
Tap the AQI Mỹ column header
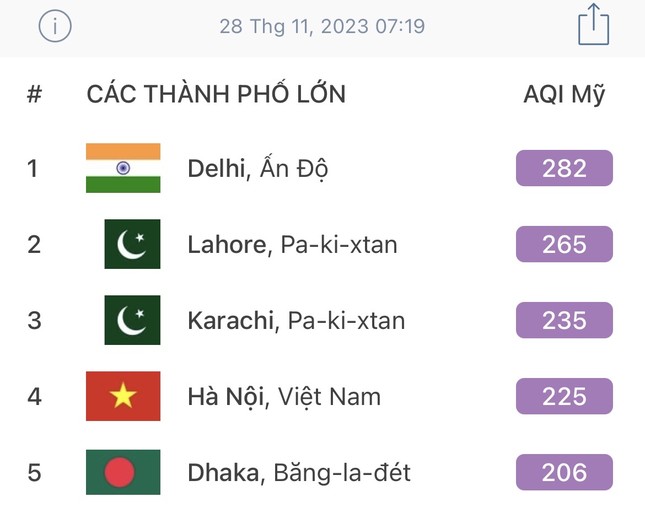coord(564,95)
